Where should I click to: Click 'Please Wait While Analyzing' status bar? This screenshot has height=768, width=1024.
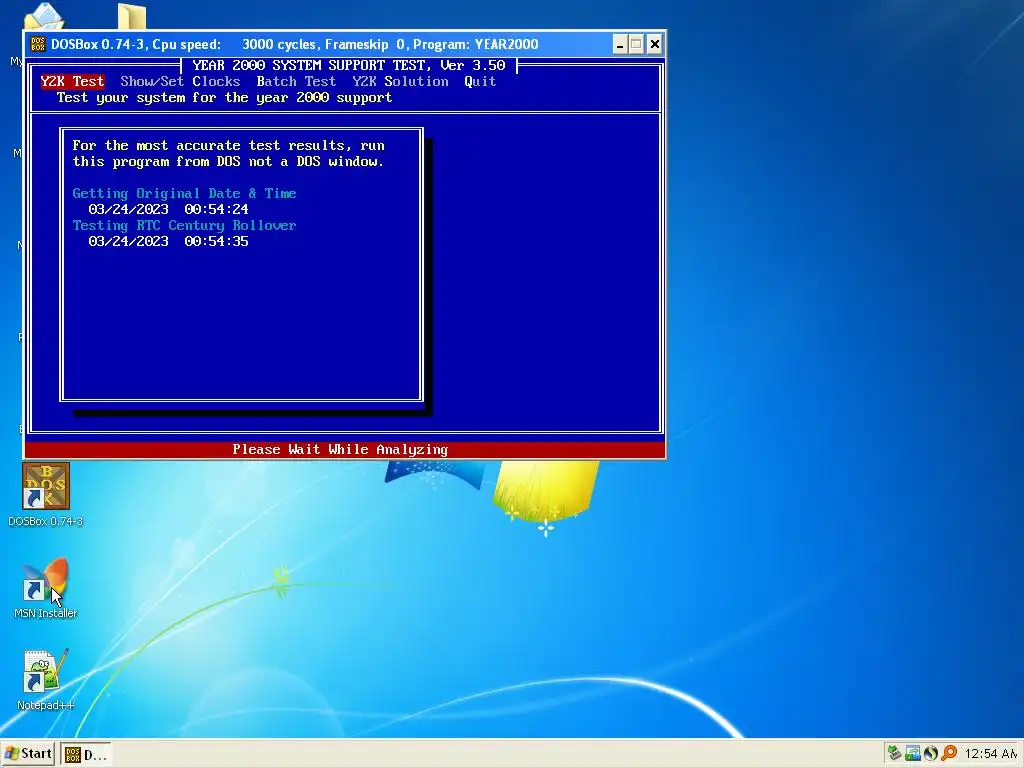[345, 449]
